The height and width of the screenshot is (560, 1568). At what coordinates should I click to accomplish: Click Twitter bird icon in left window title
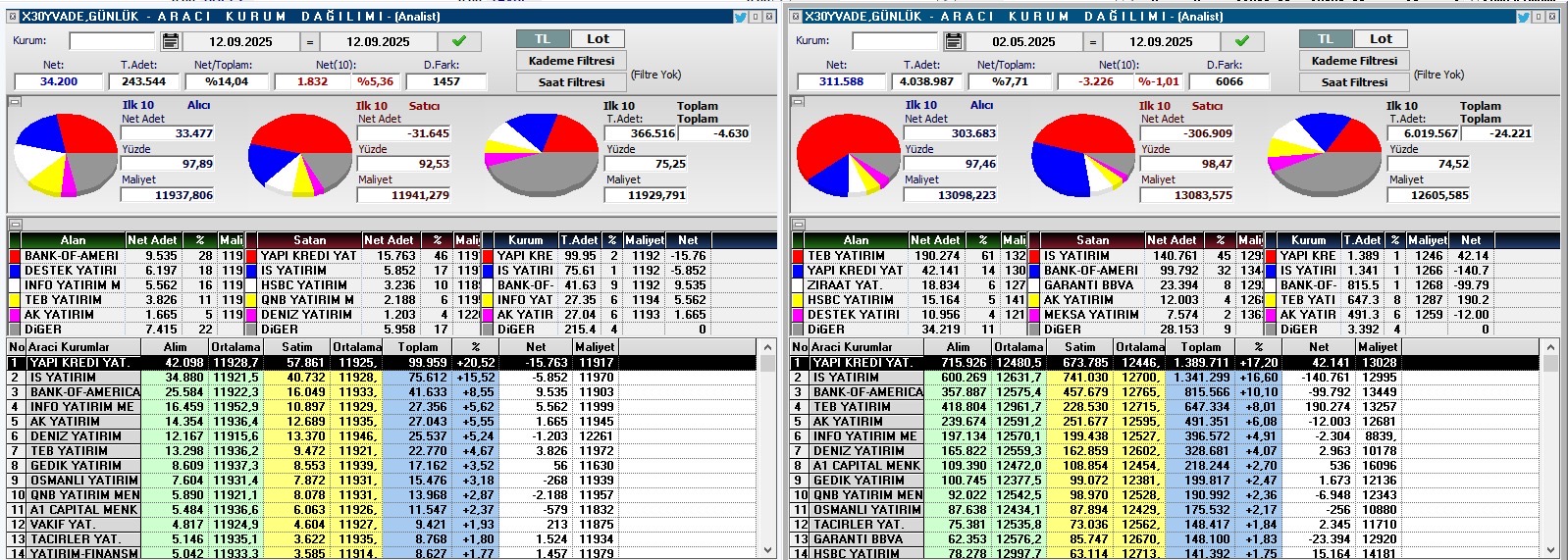point(740,17)
